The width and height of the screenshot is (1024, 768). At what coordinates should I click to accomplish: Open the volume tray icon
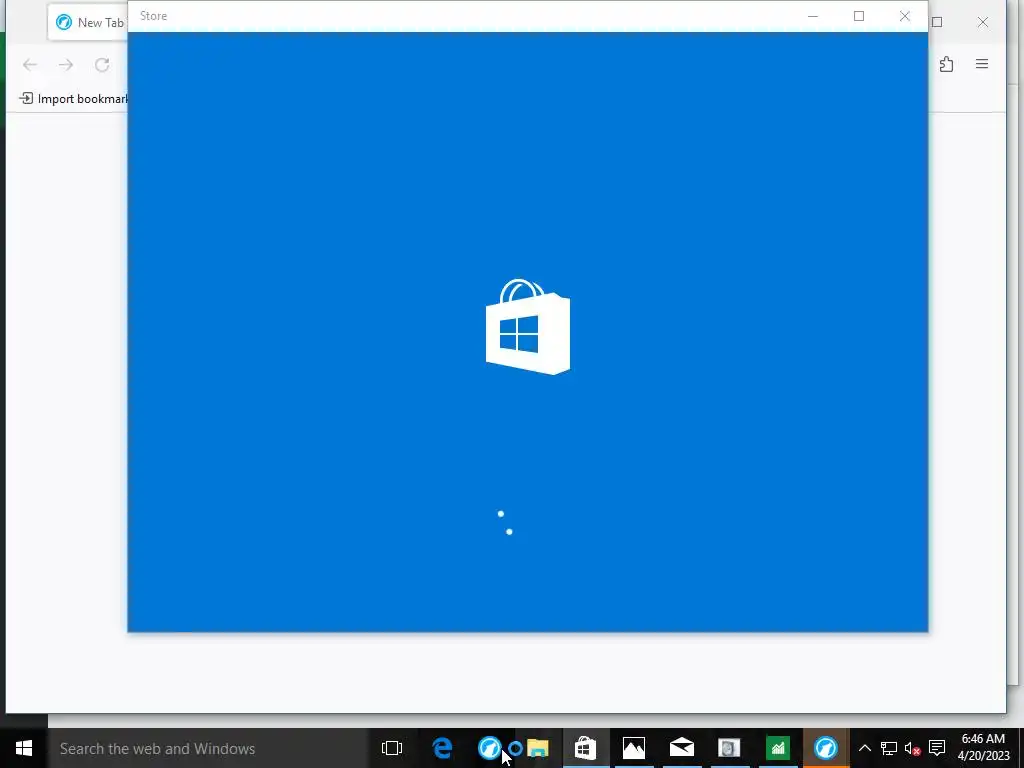point(912,748)
